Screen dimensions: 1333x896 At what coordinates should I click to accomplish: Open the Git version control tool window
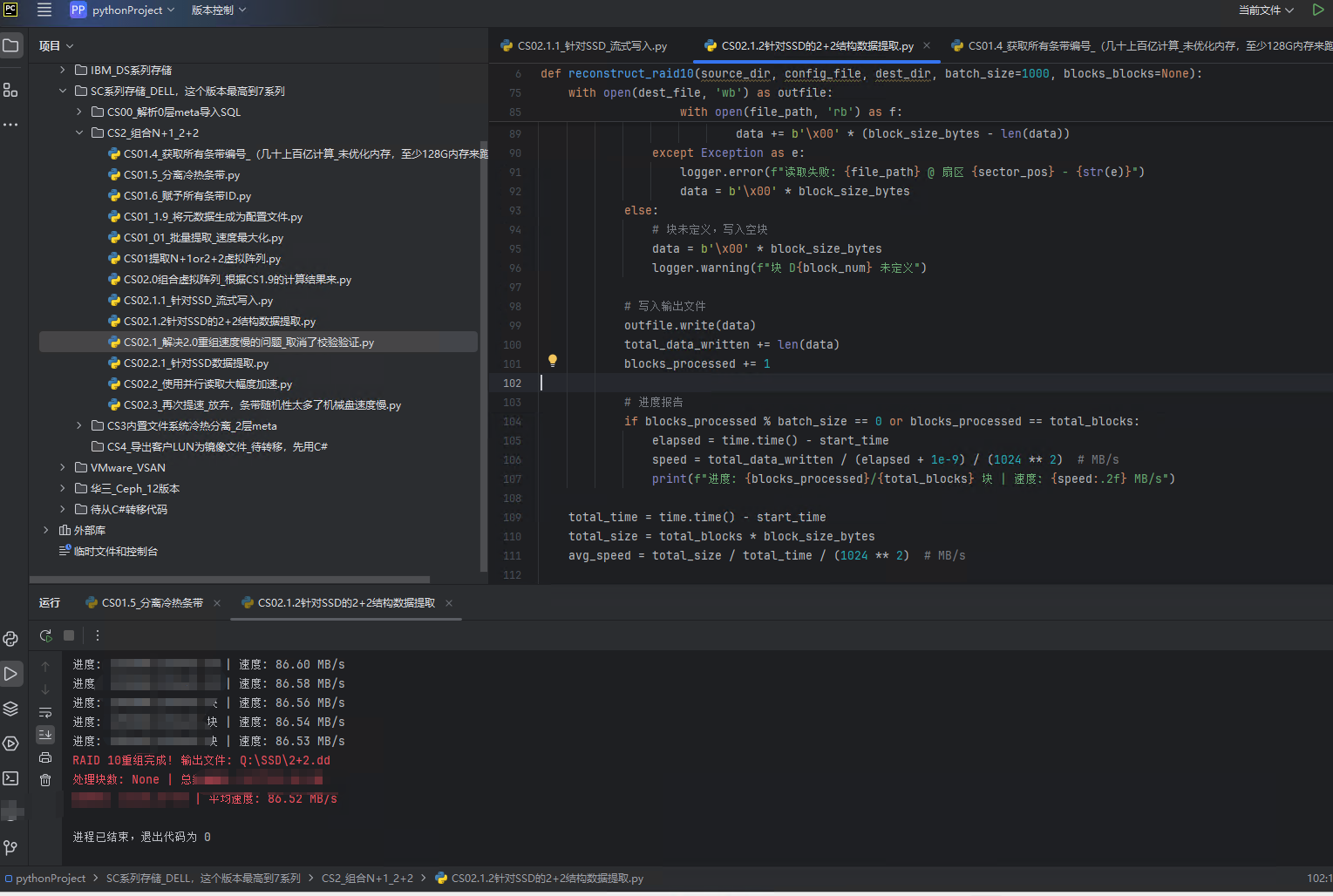(10, 847)
